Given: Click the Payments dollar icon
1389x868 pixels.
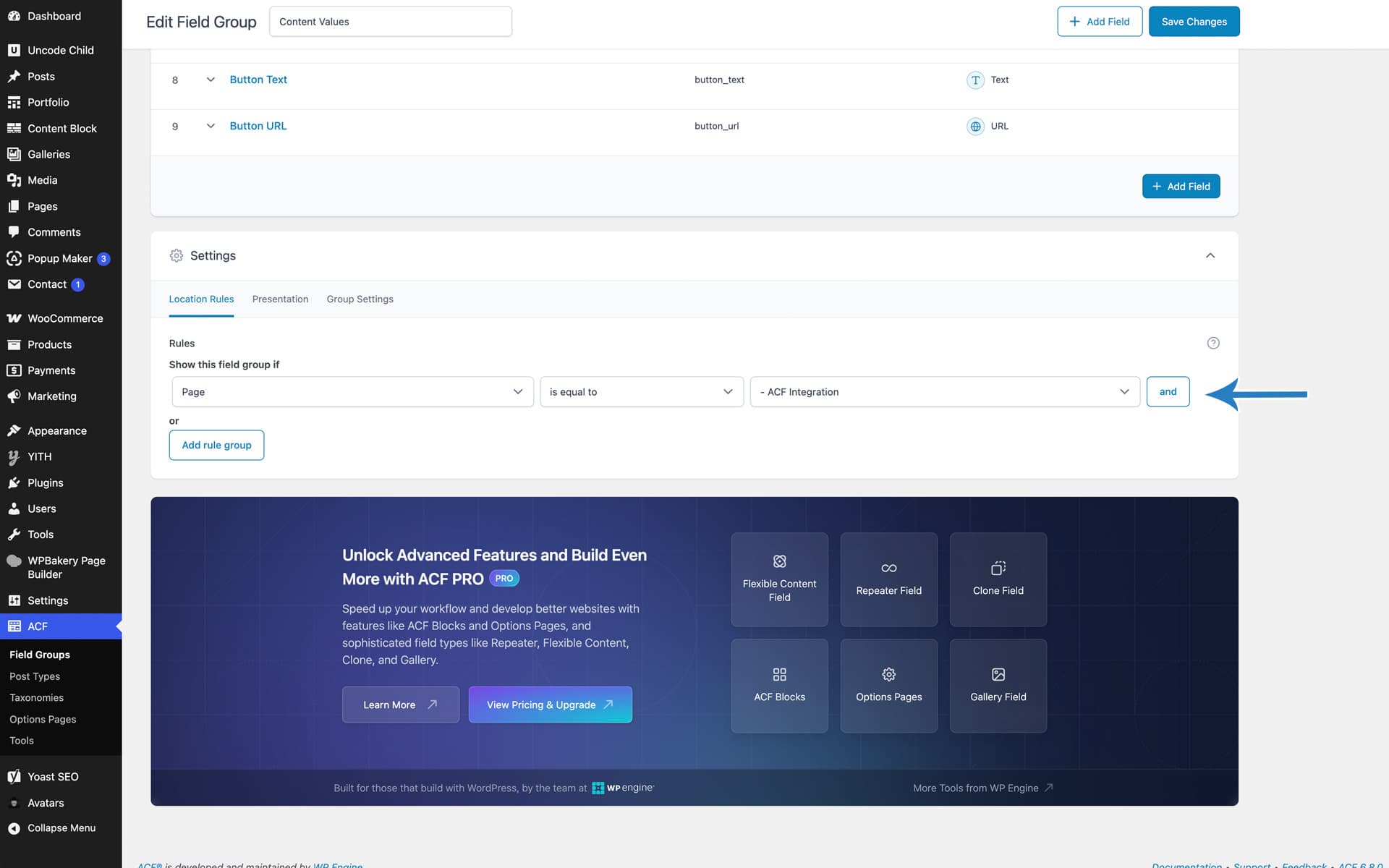Looking at the screenshot, I should [14, 370].
